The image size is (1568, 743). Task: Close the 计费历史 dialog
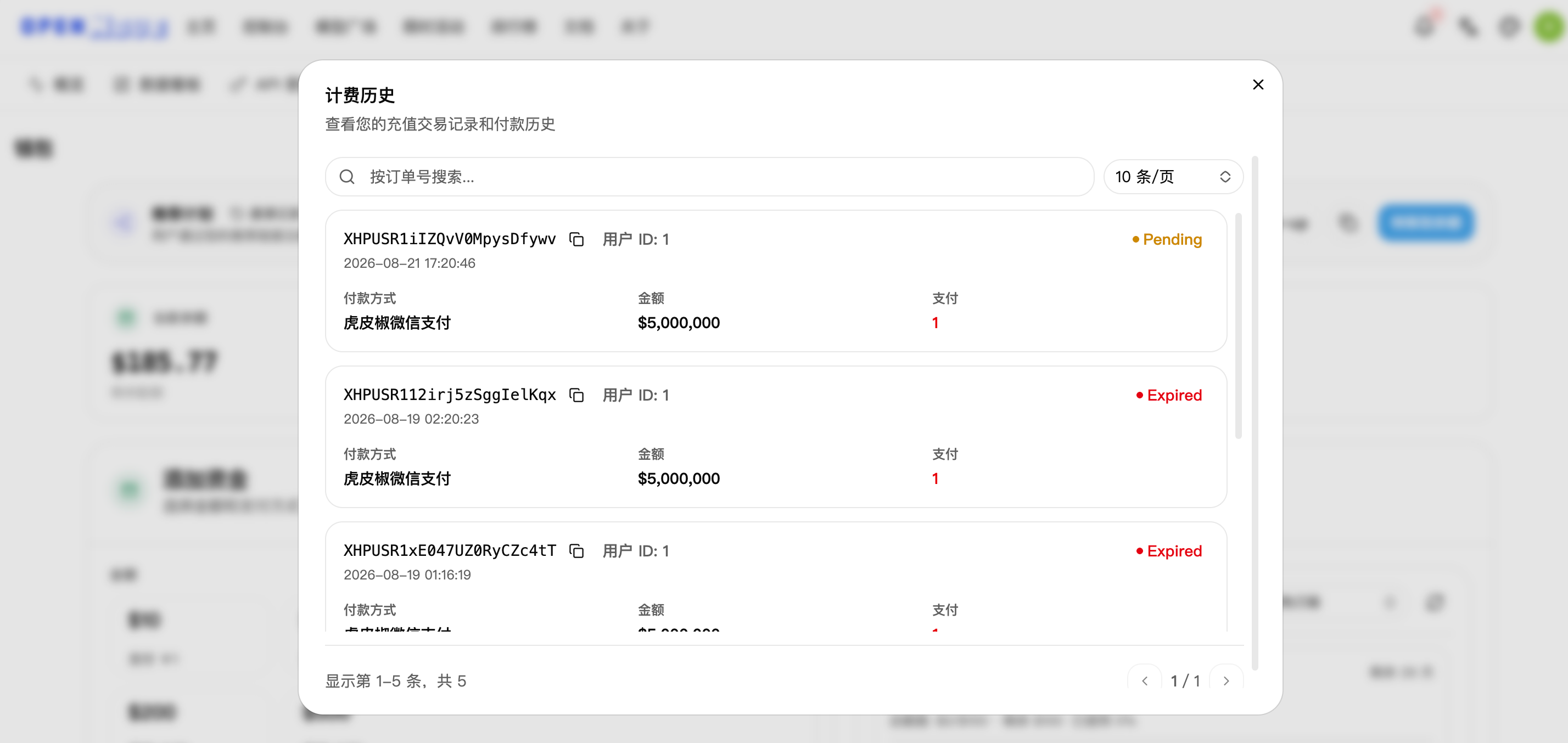[x=1258, y=85]
